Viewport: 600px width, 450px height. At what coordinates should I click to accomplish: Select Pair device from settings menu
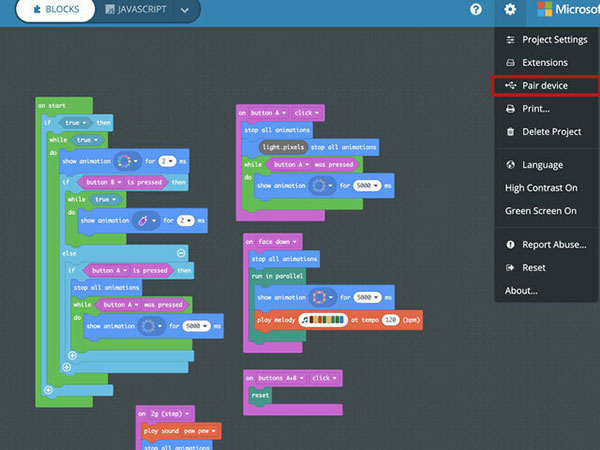[x=545, y=86]
